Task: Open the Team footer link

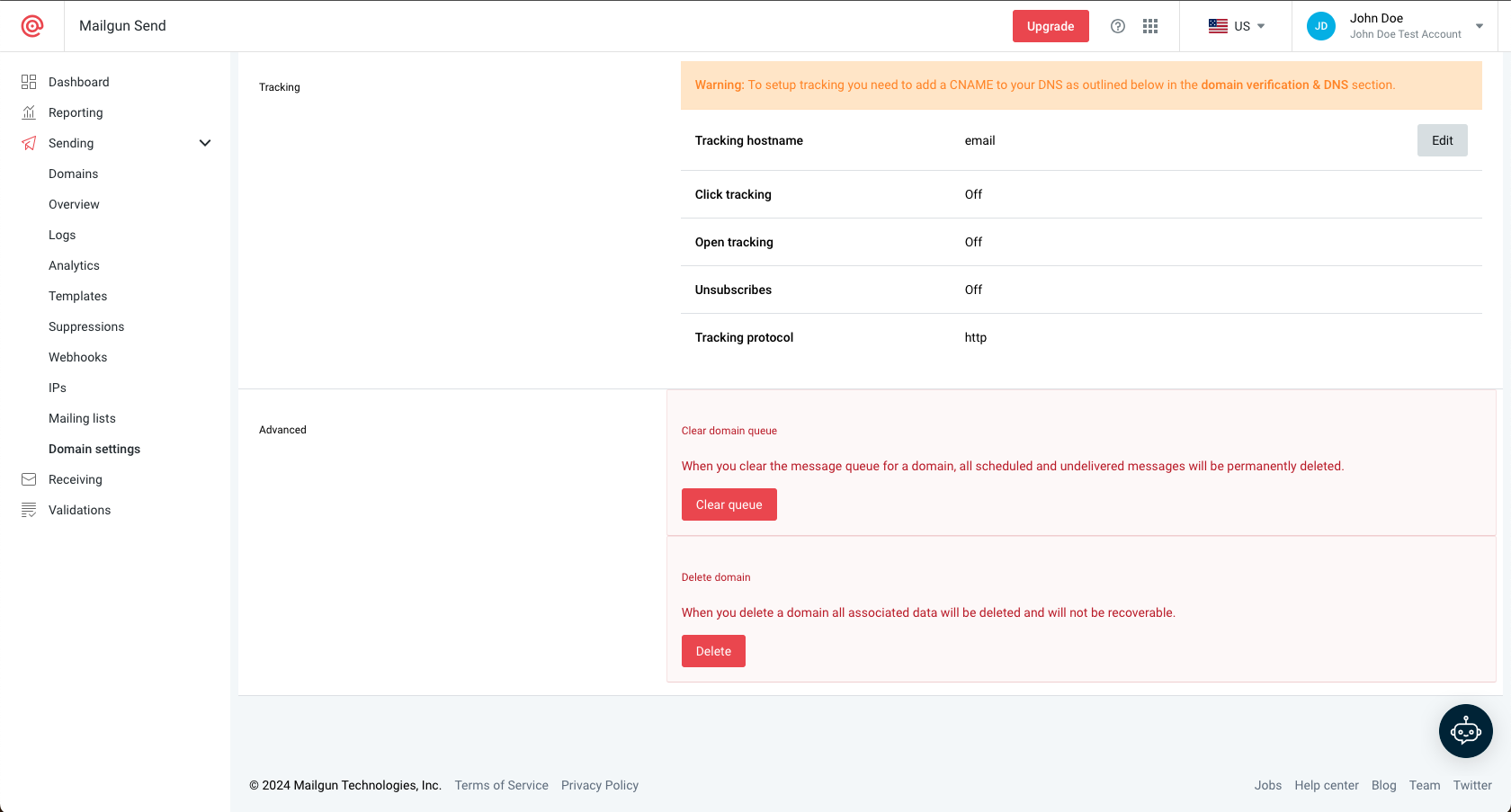Action: (x=1425, y=785)
